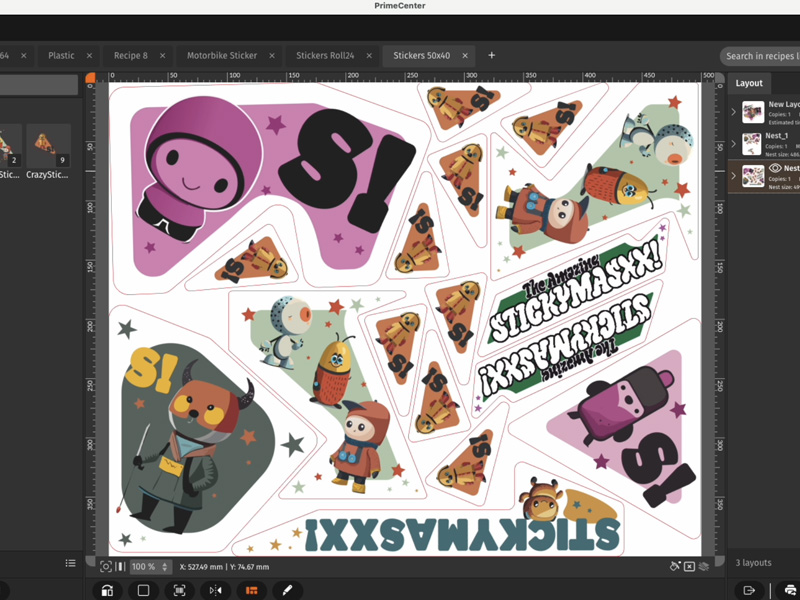Screen dimensions: 800x600
Task: Click the fit-to-frame icon in bottom toolbar
Action: coord(179,590)
